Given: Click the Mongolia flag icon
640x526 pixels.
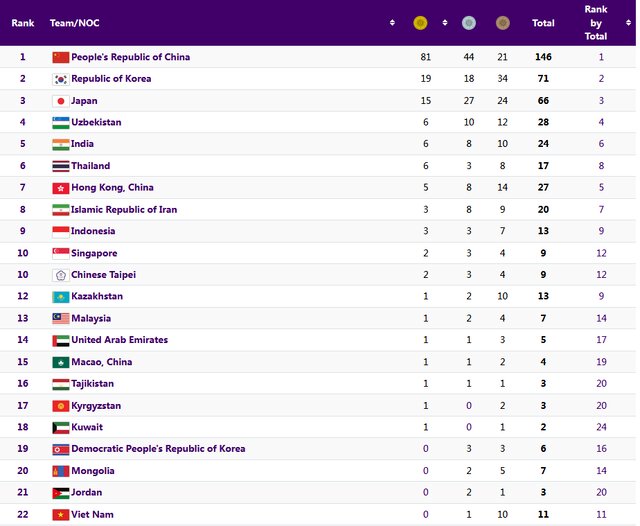Looking at the screenshot, I should pyautogui.click(x=60, y=471).
